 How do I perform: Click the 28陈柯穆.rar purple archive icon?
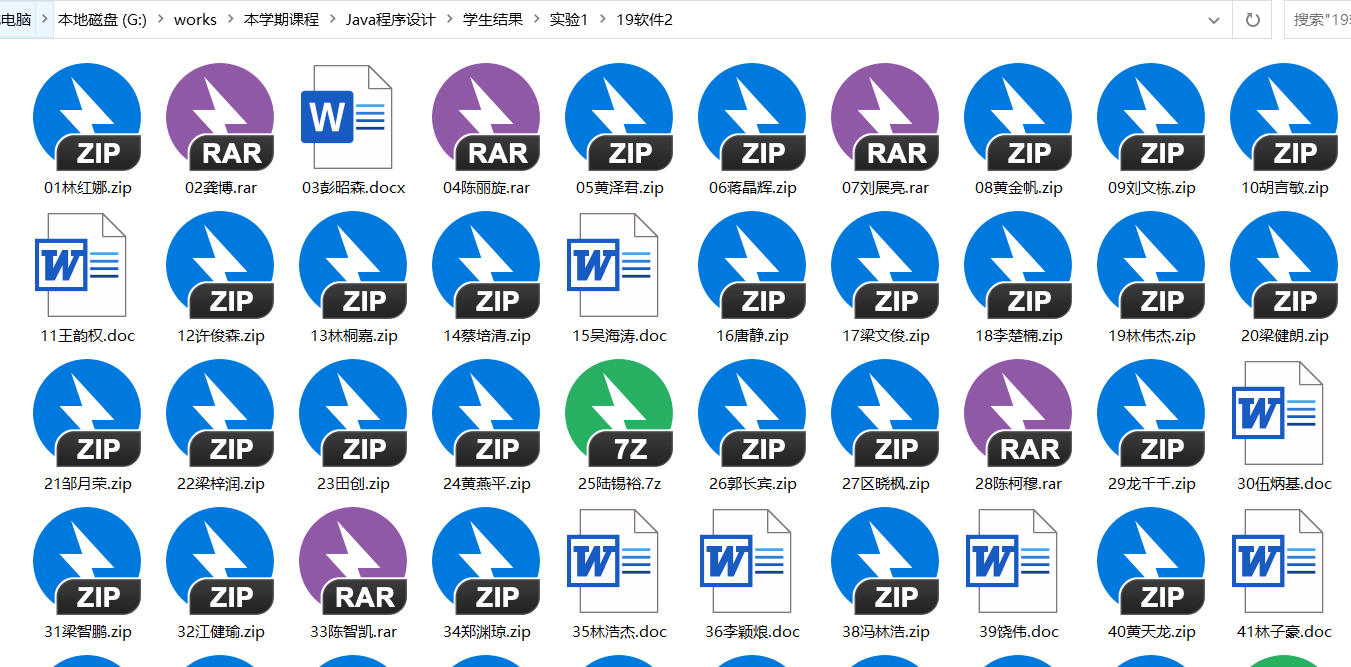[x=1018, y=414]
